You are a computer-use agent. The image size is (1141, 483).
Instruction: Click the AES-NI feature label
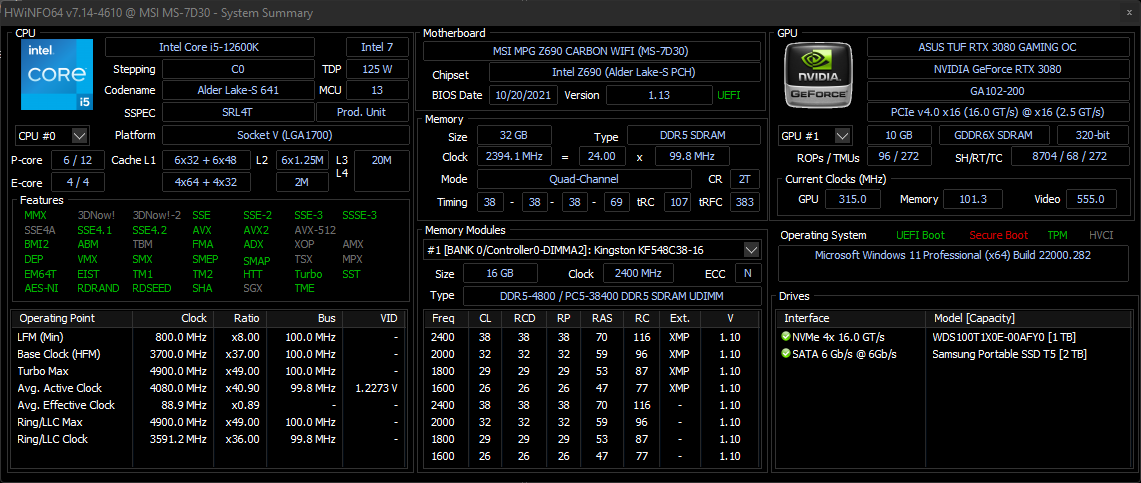tap(41, 288)
